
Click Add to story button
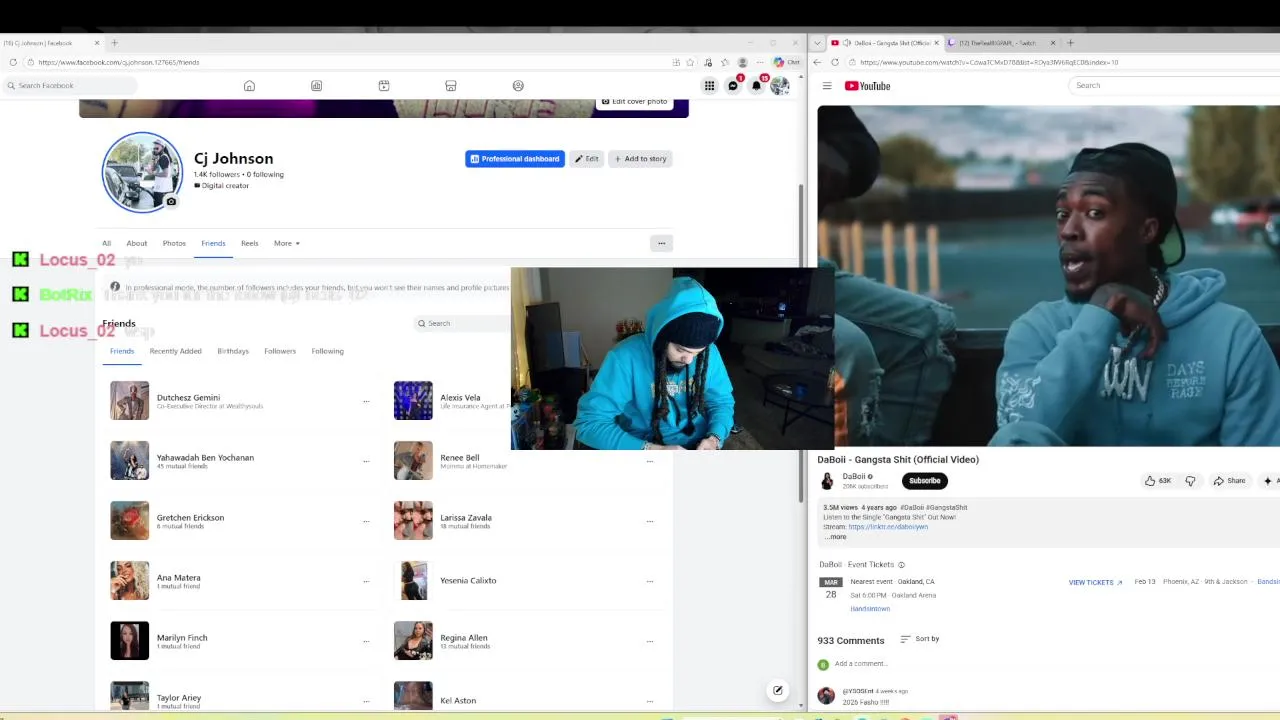click(640, 159)
